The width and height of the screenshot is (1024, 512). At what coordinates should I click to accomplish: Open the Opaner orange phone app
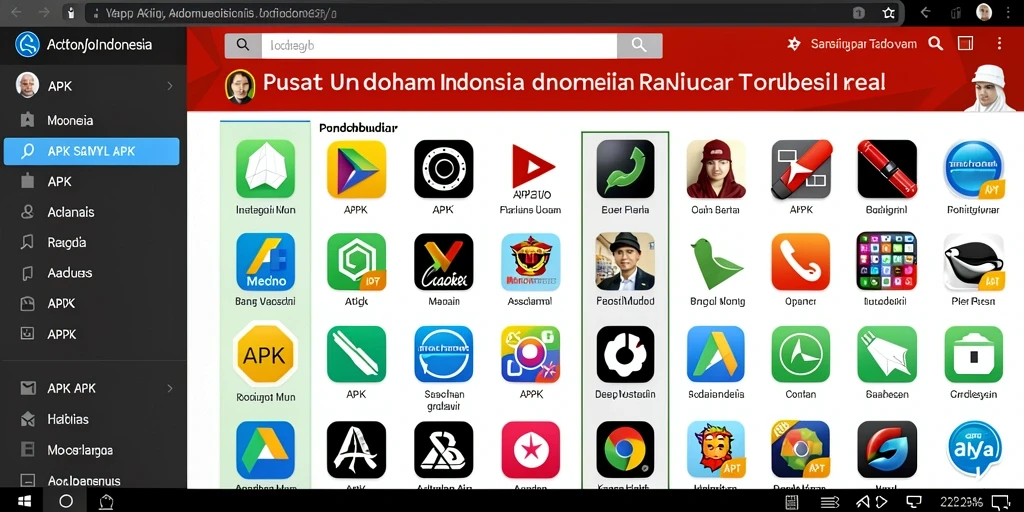tap(801, 261)
